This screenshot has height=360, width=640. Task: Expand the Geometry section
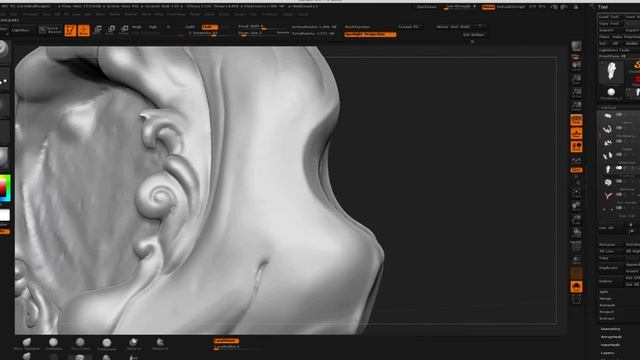coord(611,329)
